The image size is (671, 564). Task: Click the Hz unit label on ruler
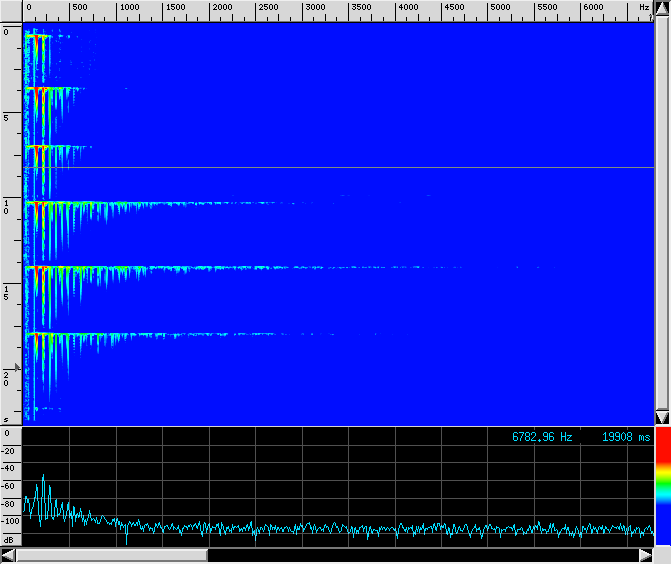(x=643, y=8)
